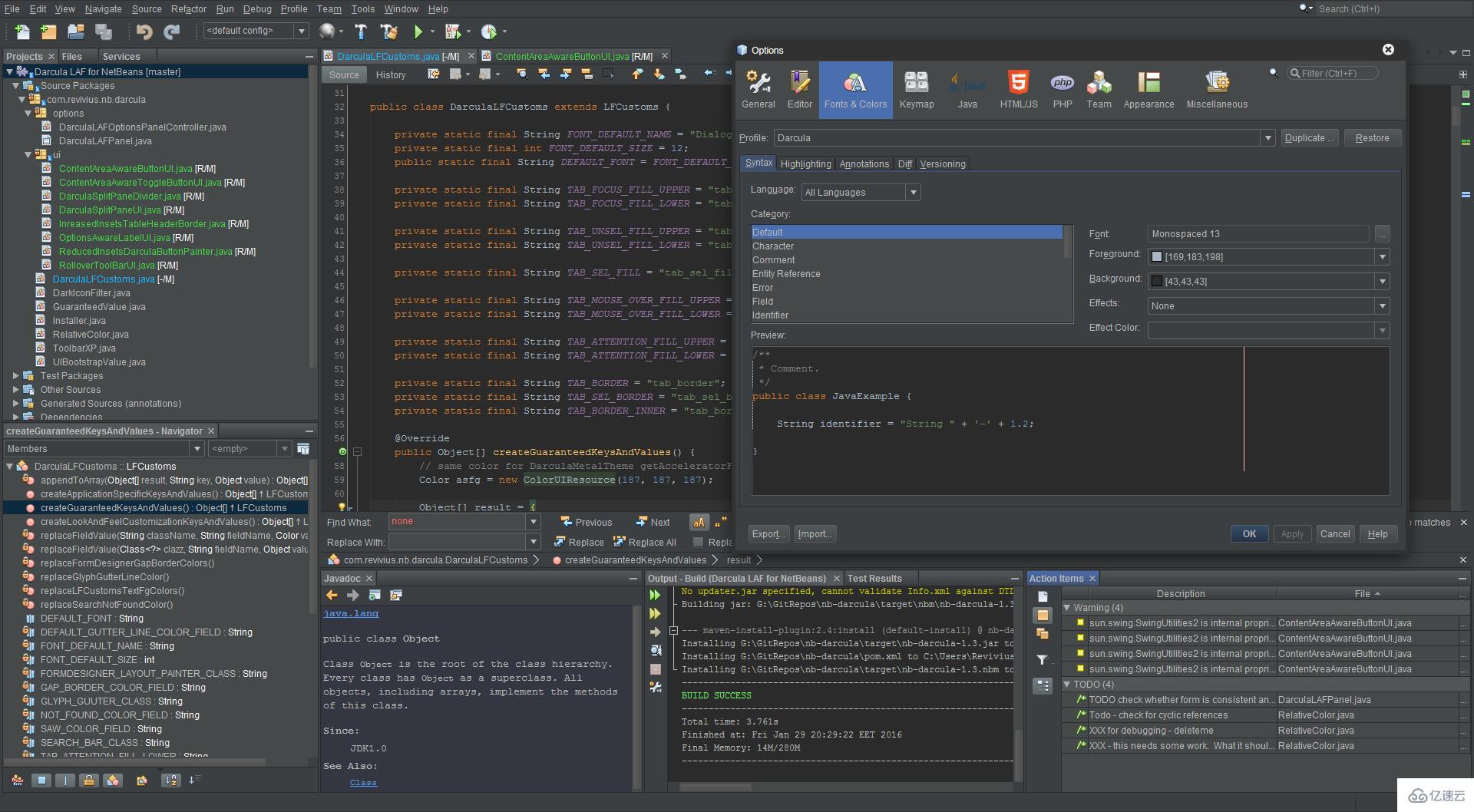Click the Find What input field

pyautogui.click(x=457, y=522)
